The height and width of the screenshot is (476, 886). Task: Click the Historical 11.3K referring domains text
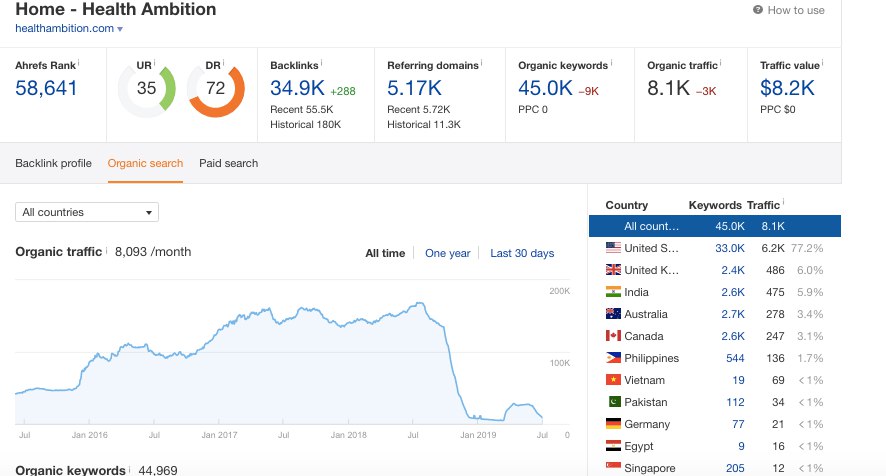(x=424, y=125)
